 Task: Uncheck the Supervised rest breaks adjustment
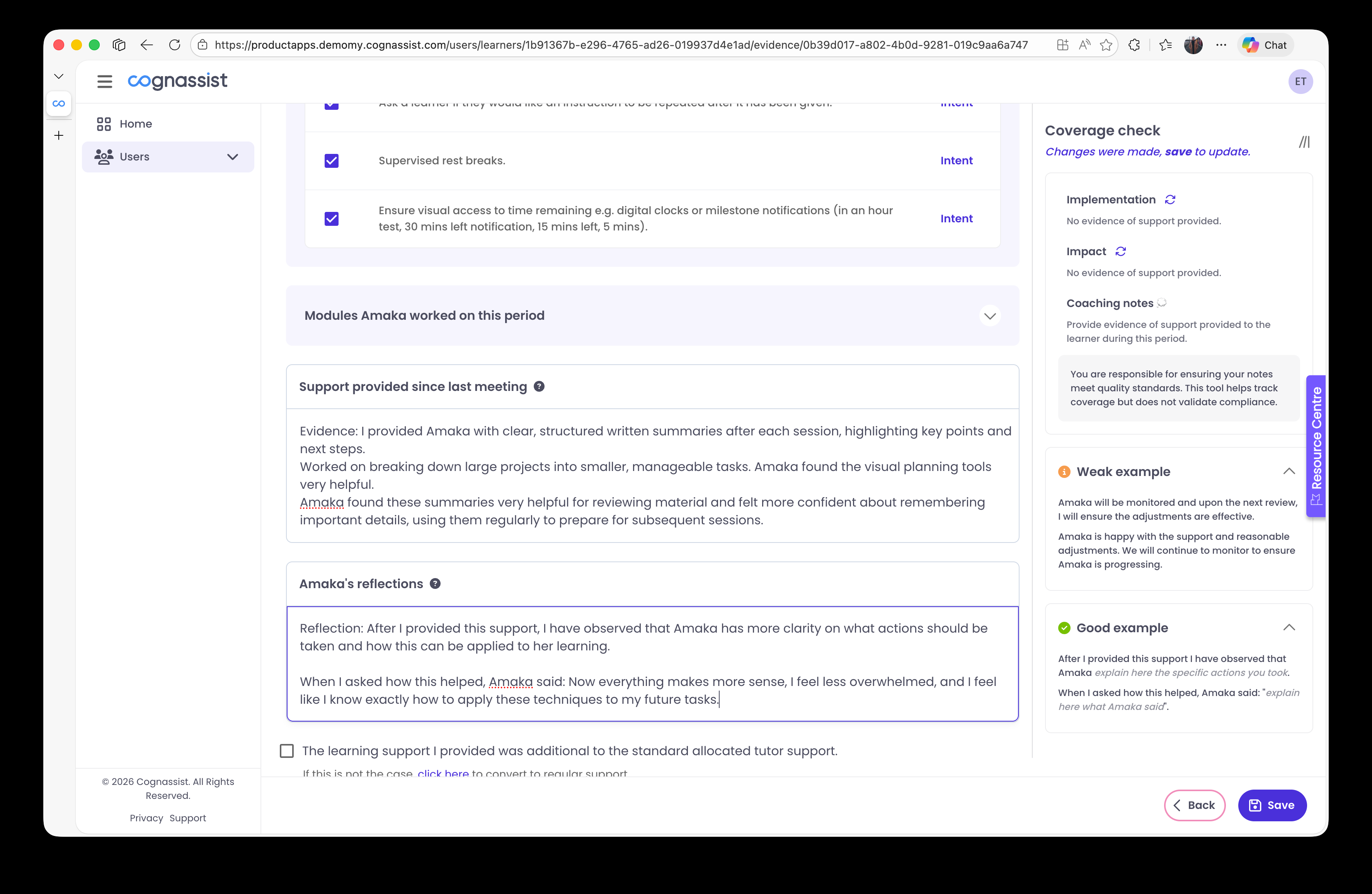click(x=332, y=161)
